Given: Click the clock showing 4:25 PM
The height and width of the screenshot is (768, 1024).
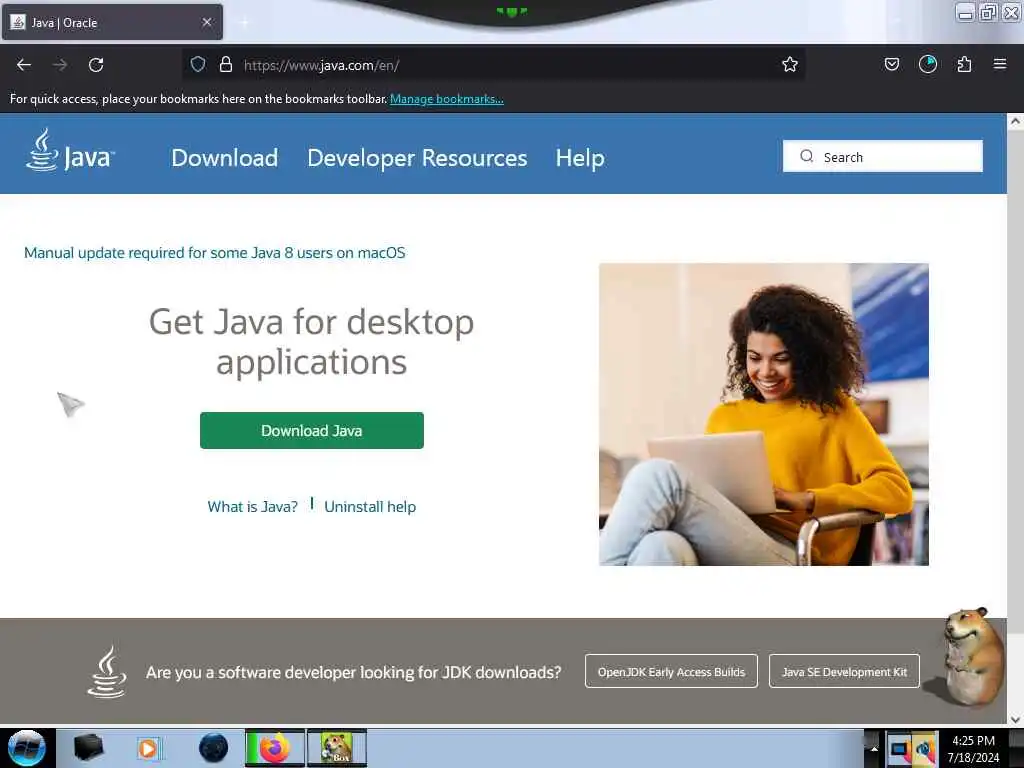Looking at the screenshot, I should coord(973,741).
